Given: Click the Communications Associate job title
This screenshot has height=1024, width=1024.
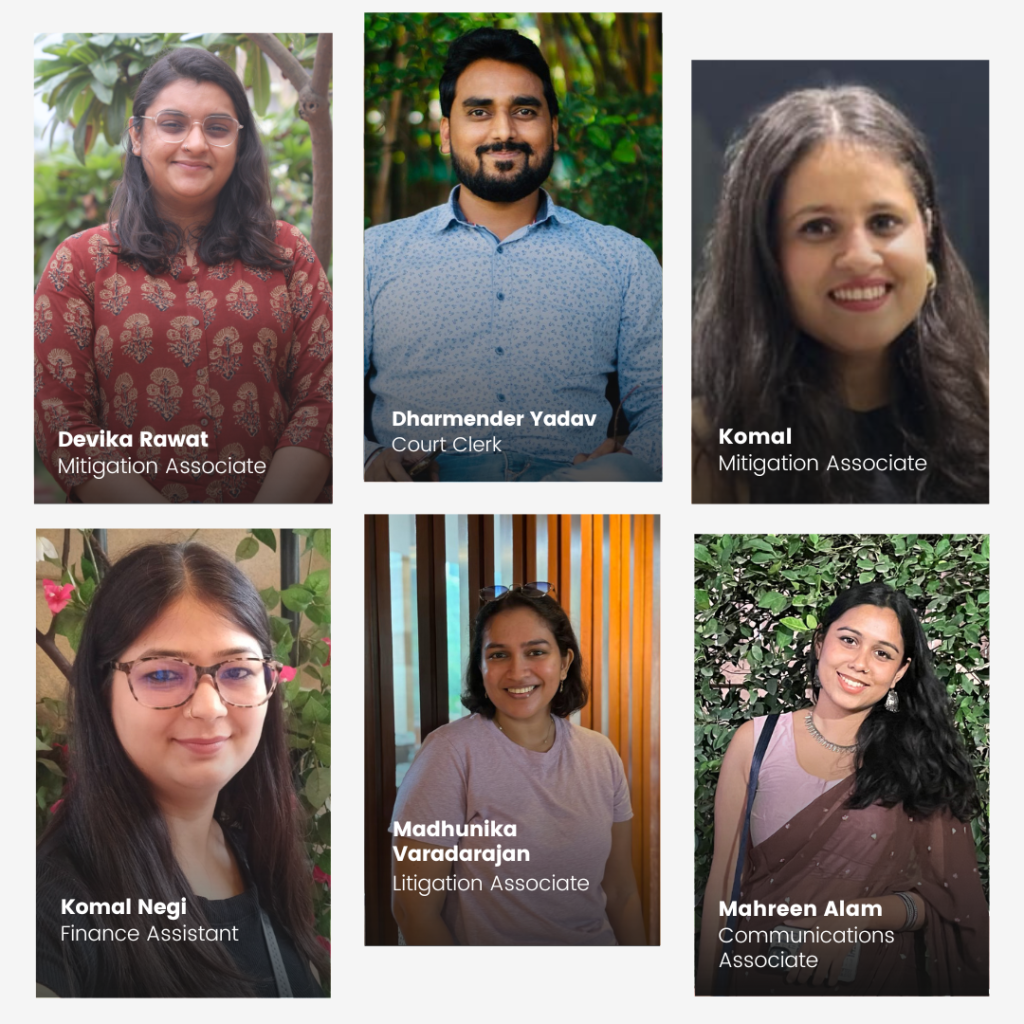Looking at the screenshot, I should (x=806, y=948).
